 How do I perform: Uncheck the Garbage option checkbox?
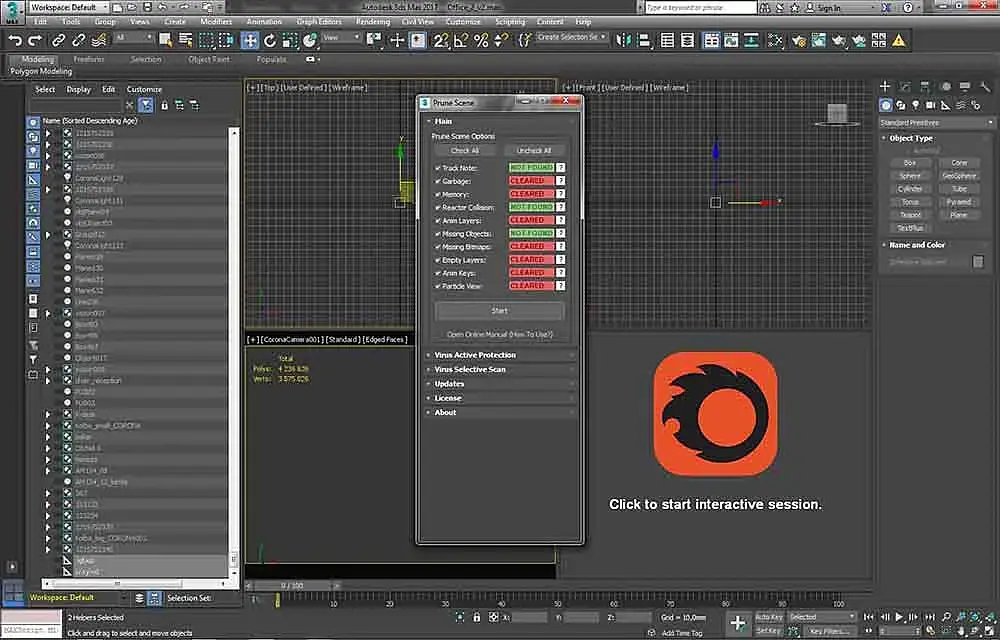pyautogui.click(x=438, y=181)
